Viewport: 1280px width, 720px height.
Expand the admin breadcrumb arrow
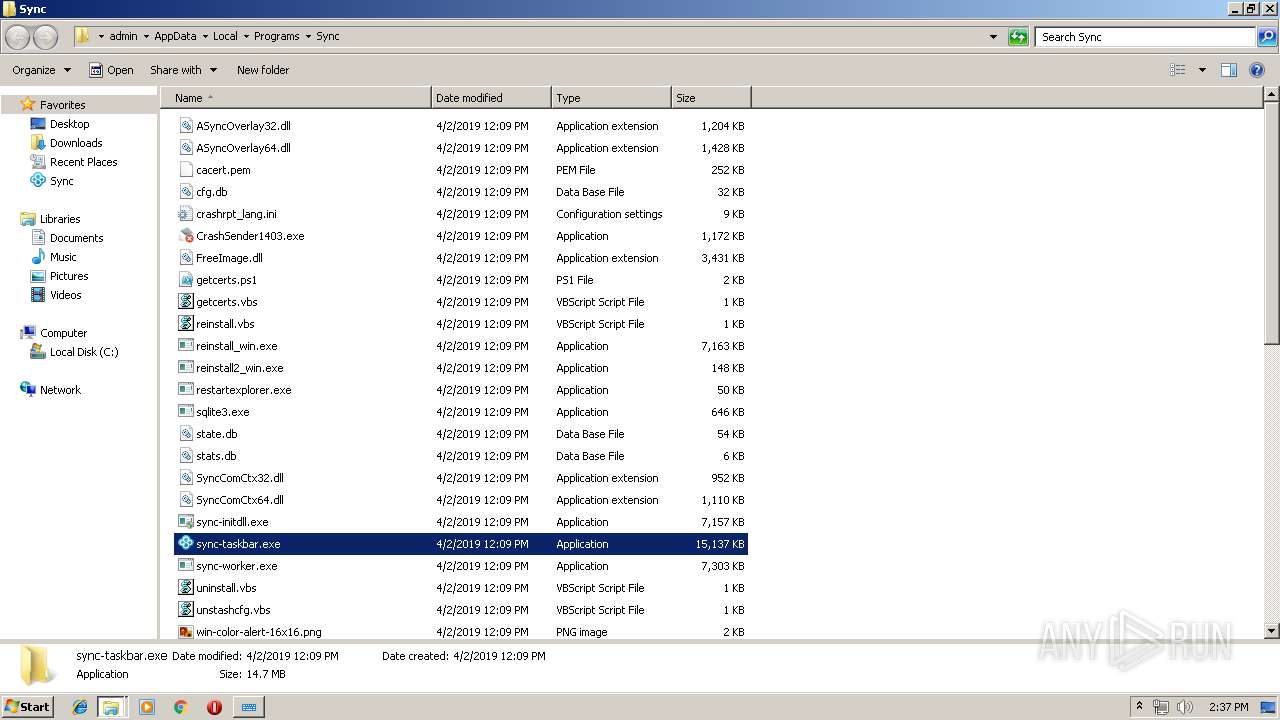[146, 37]
